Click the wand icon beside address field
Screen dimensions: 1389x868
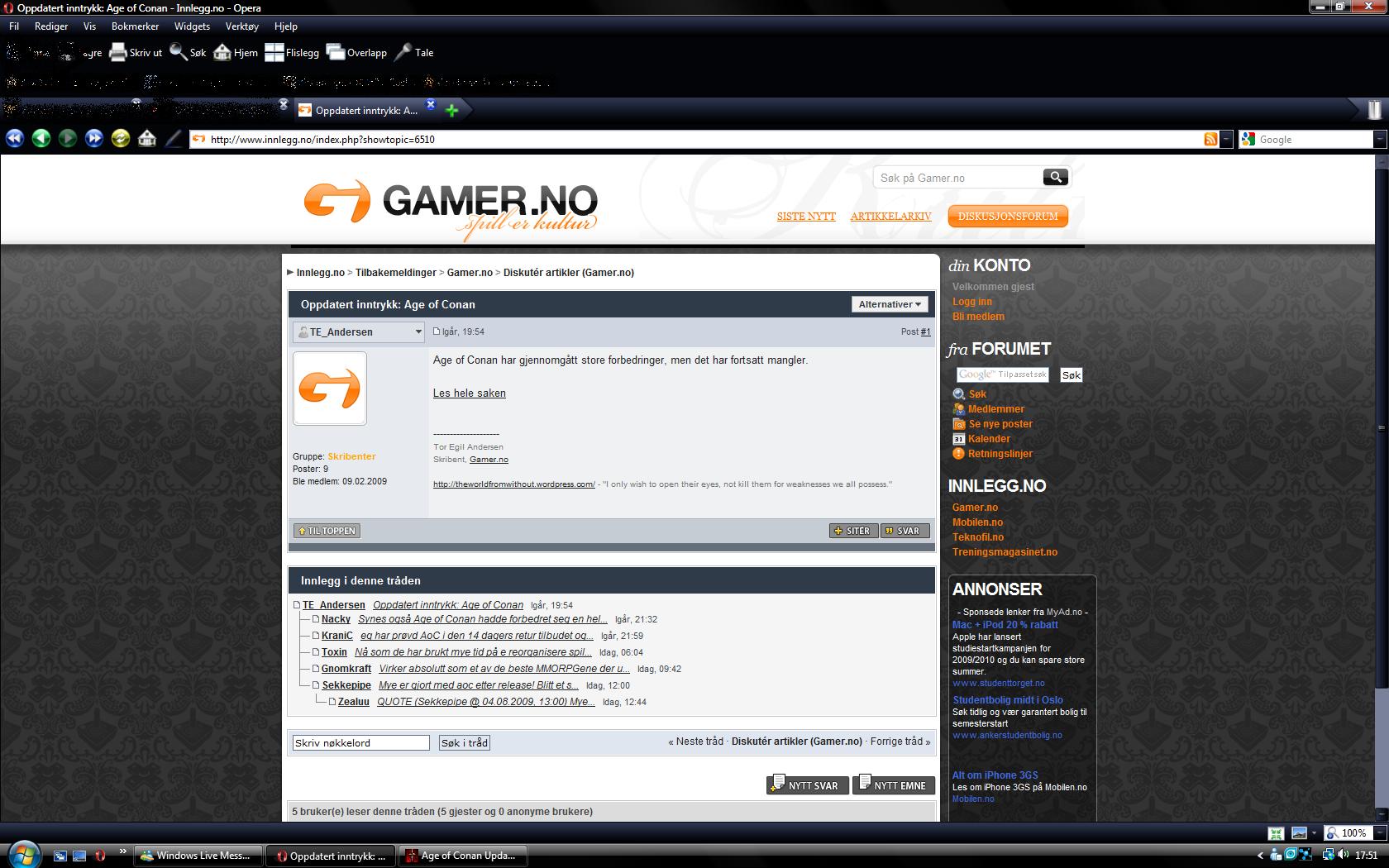[x=173, y=138]
